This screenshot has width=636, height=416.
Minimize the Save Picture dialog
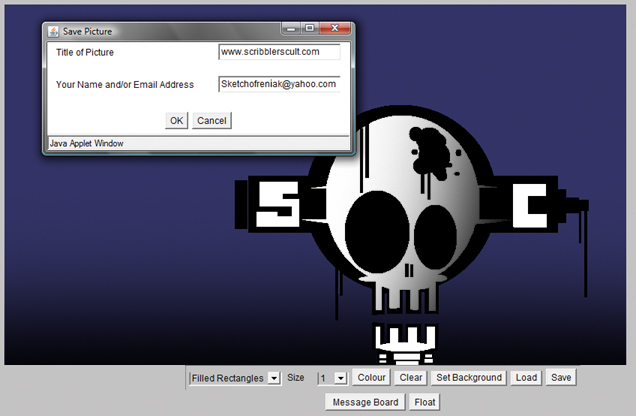pos(291,29)
